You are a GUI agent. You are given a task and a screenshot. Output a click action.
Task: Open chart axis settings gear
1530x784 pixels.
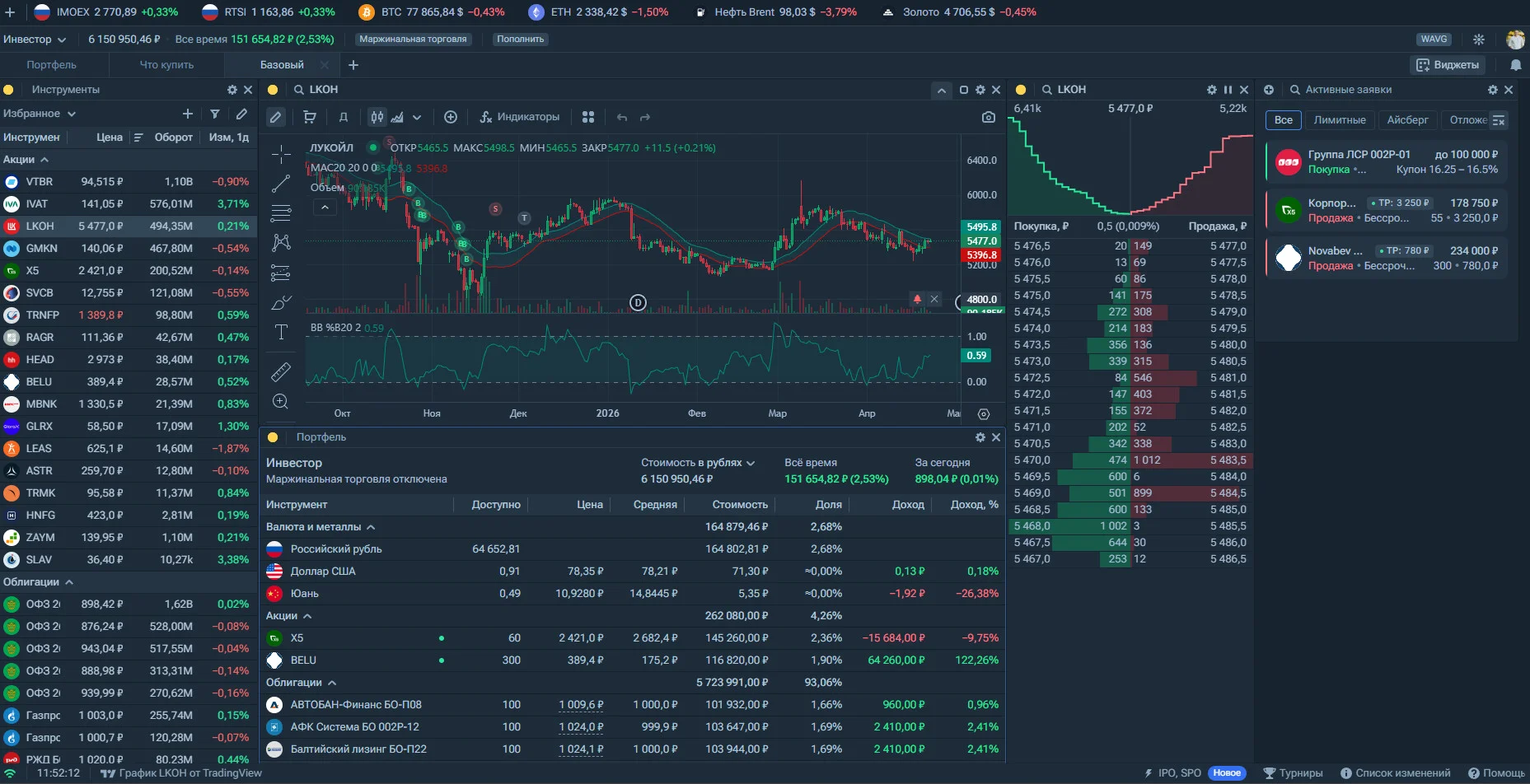(x=984, y=414)
